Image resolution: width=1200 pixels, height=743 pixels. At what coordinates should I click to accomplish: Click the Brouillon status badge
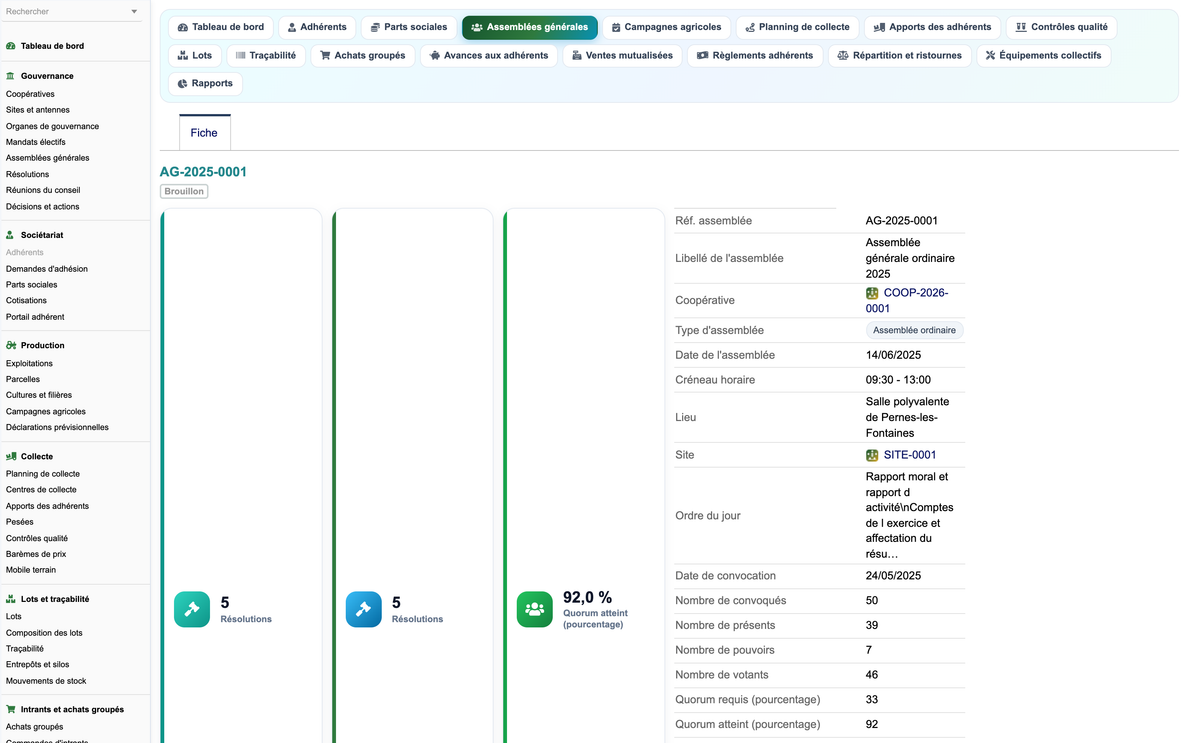tap(184, 191)
